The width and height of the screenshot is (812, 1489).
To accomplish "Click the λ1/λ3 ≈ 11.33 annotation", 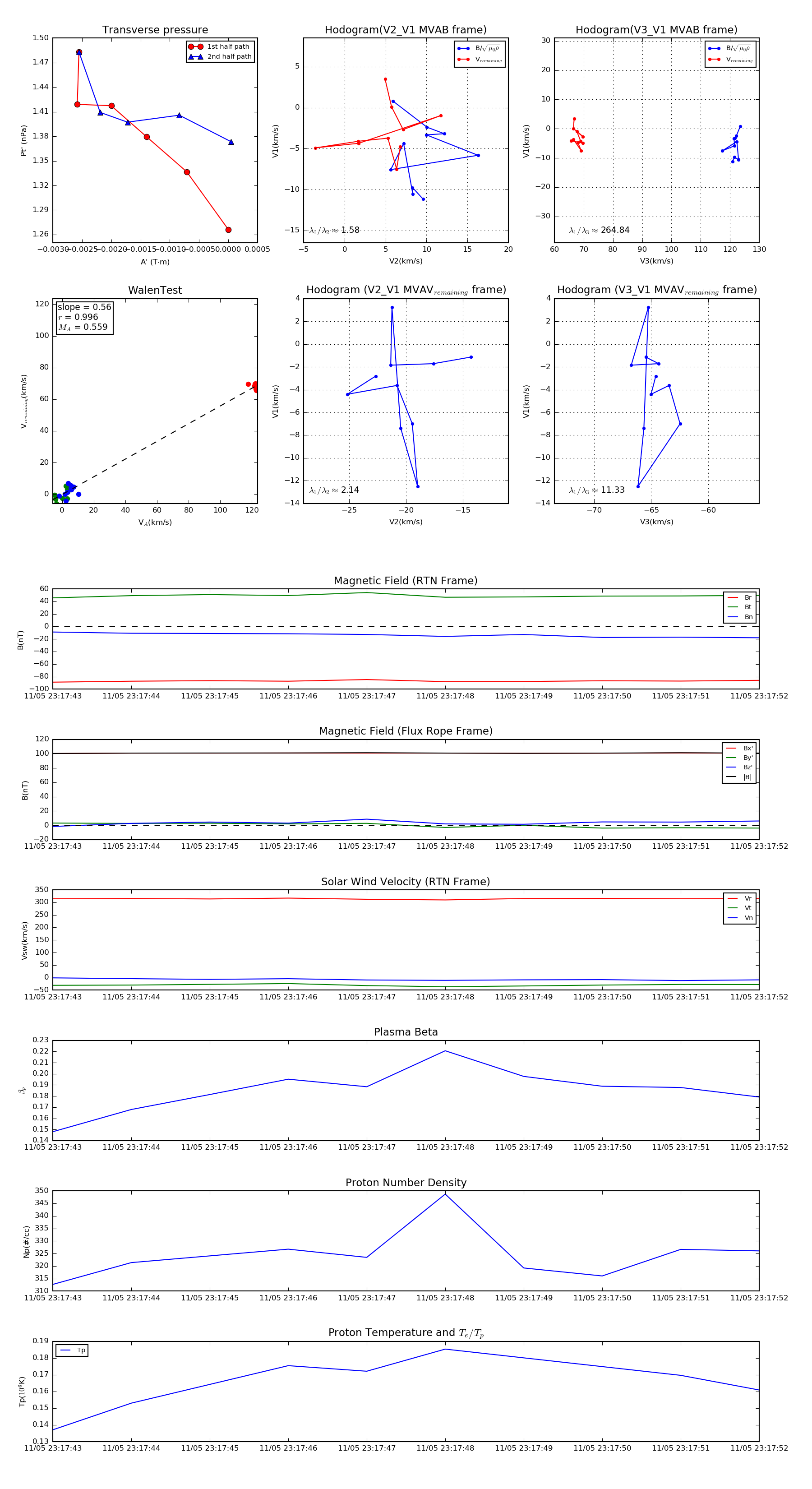I will pyautogui.click(x=597, y=490).
